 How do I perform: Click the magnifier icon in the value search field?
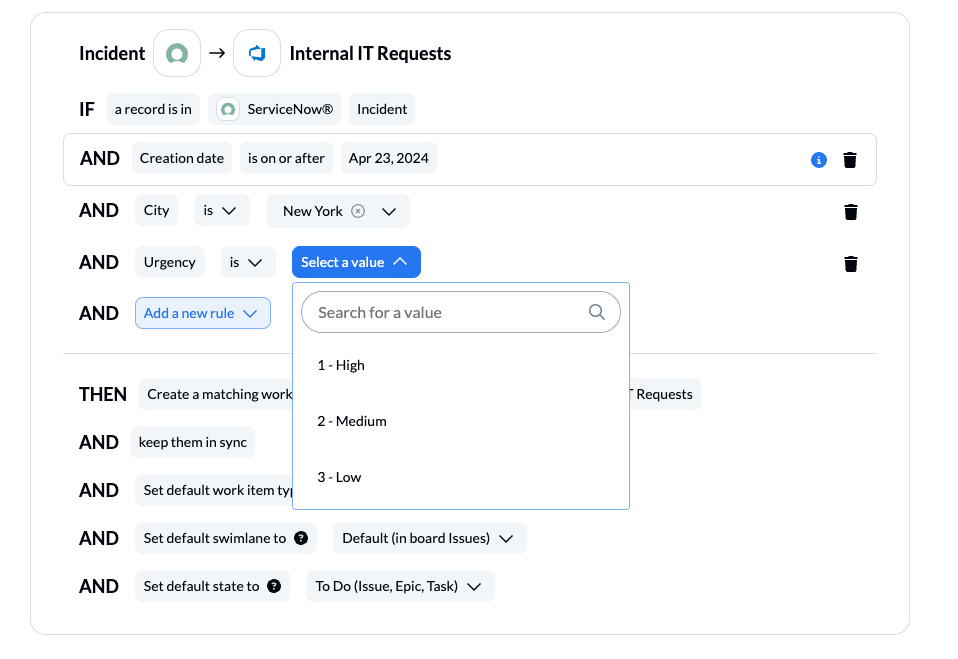click(597, 312)
